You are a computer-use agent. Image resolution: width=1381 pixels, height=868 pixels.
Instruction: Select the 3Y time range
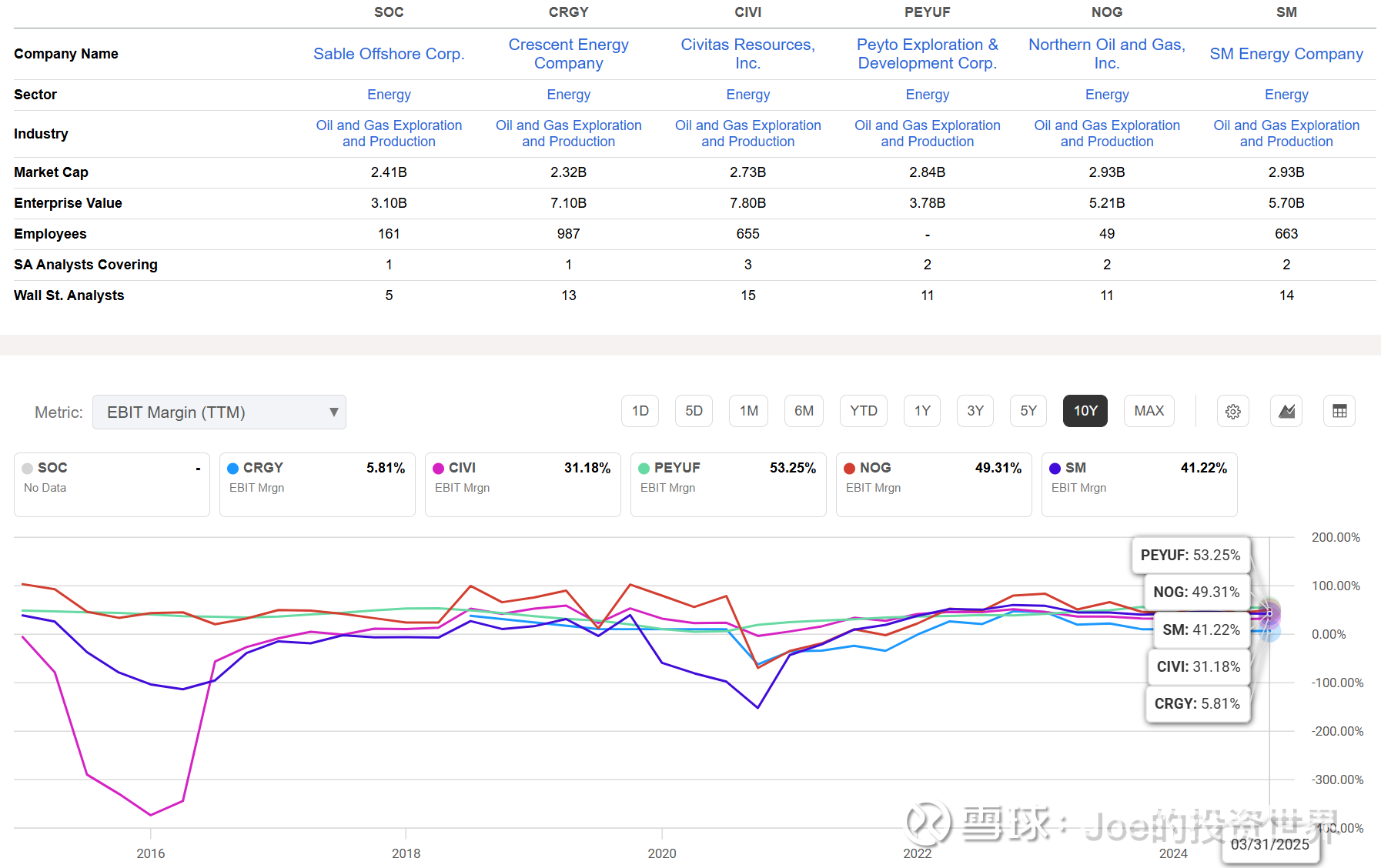coord(975,411)
